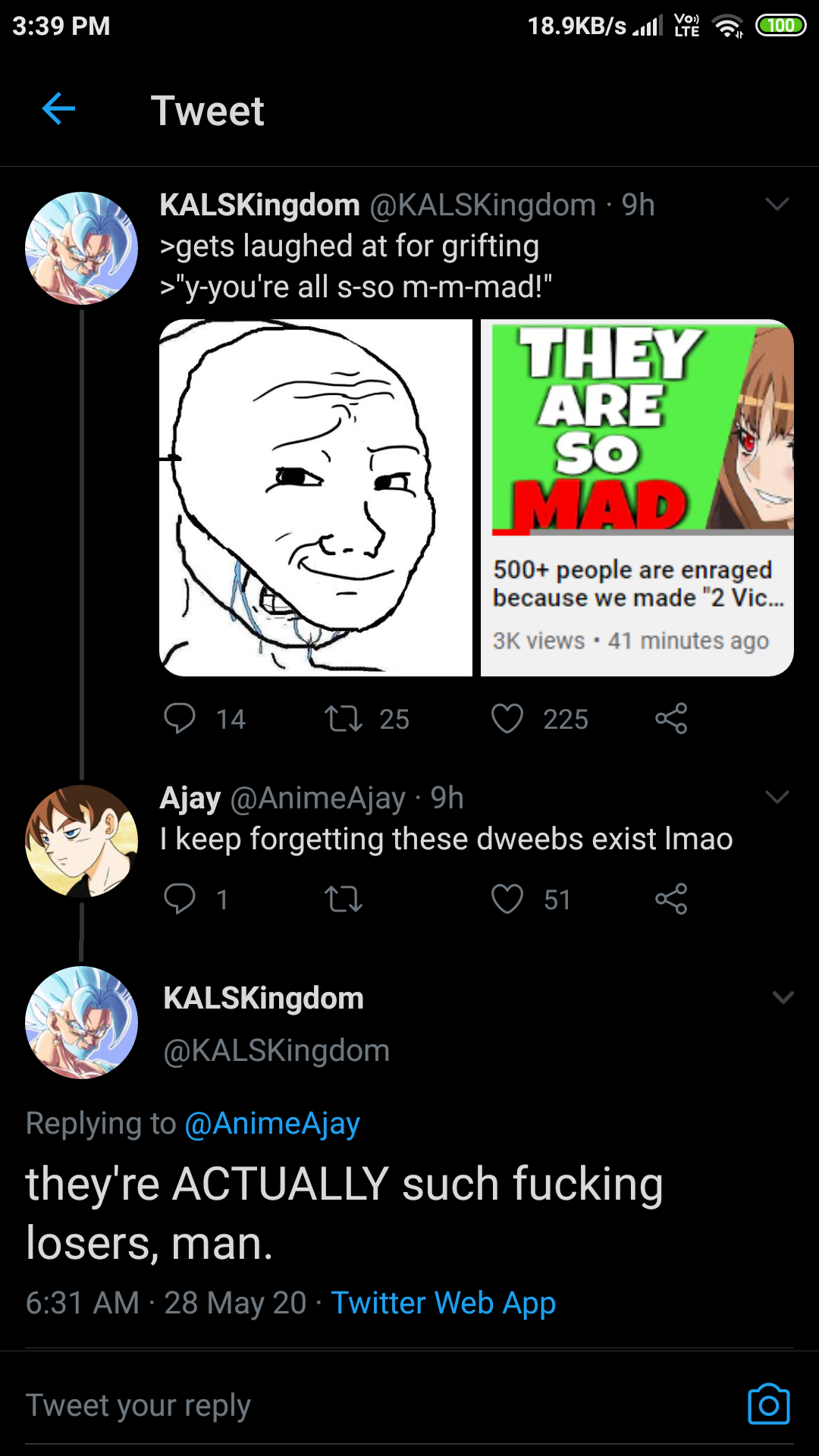Open options chevron on main KALSKingdom reply
The image size is (819, 1456).
(783, 997)
